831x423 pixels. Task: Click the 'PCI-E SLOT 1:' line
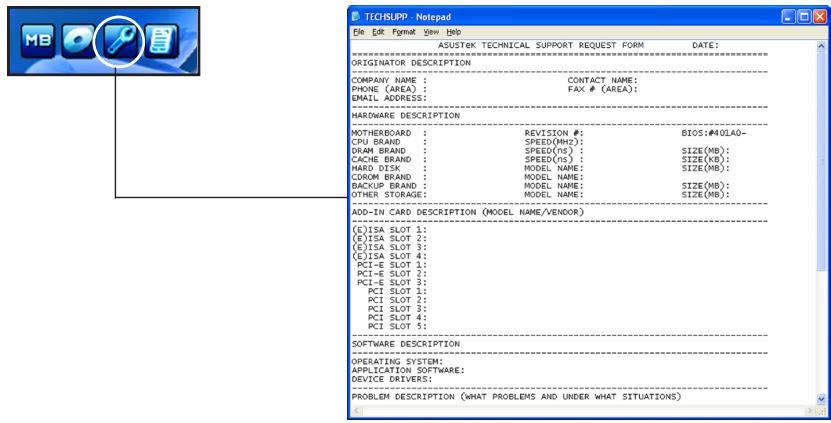point(392,265)
